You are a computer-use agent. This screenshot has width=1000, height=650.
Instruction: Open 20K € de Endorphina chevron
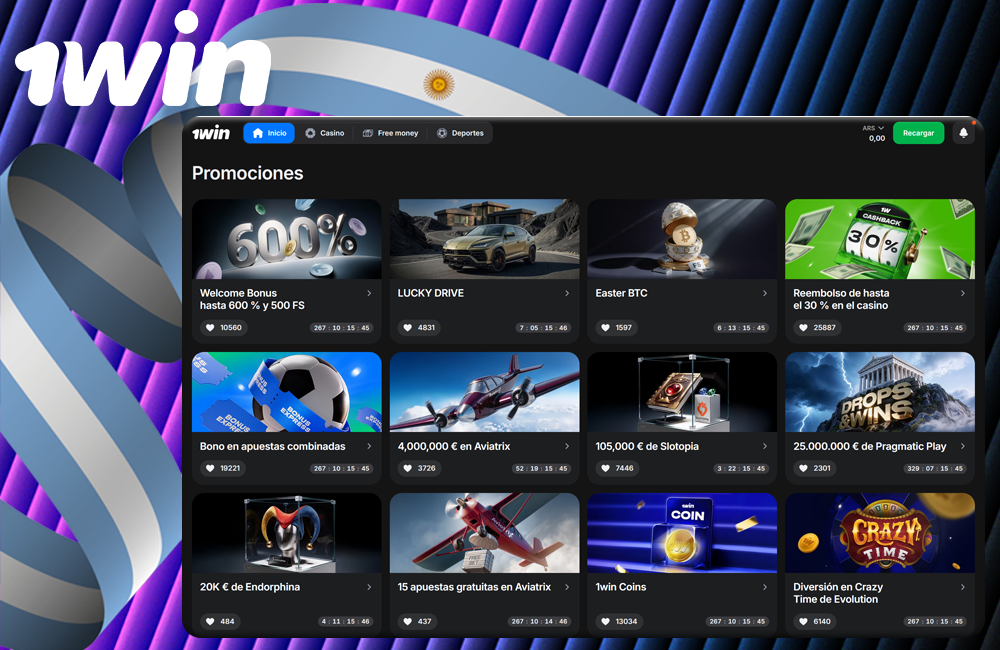click(369, 587)
